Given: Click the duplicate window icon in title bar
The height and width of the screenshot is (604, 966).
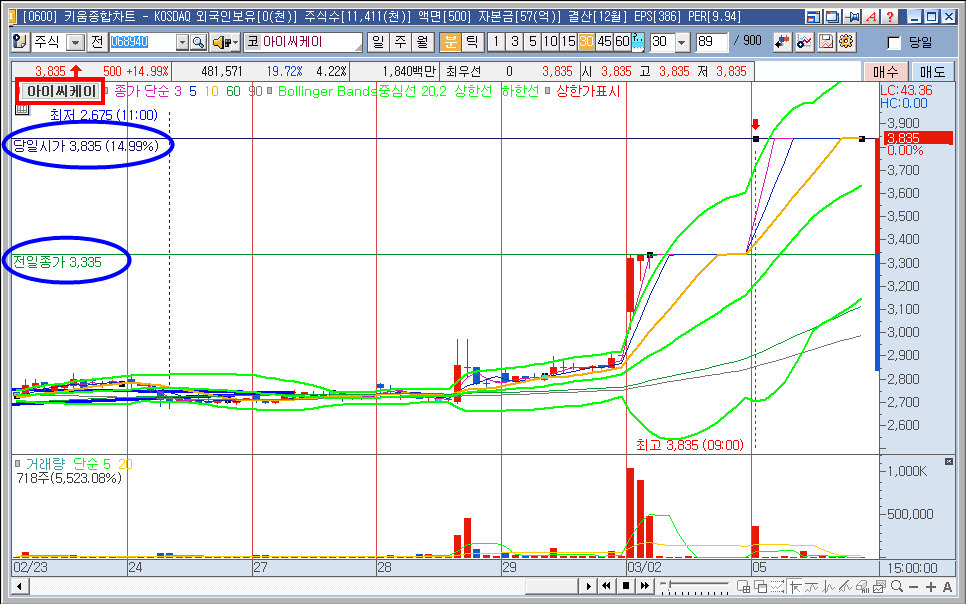Looking at the screenshot, I should click(832, 17).
